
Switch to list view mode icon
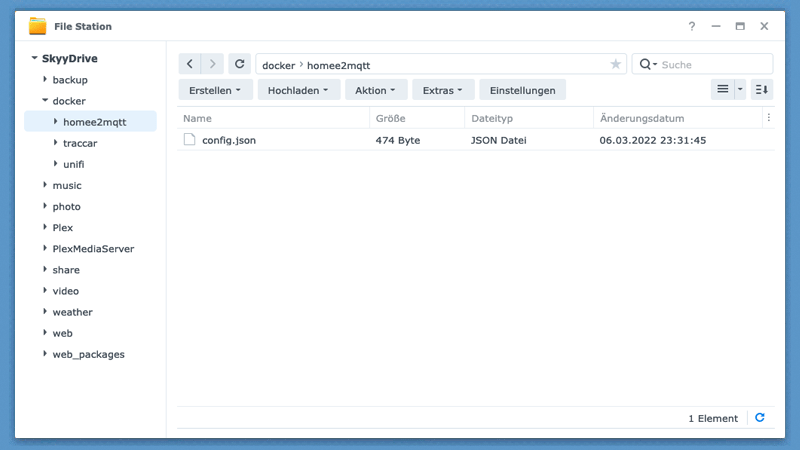click(722, 90)
